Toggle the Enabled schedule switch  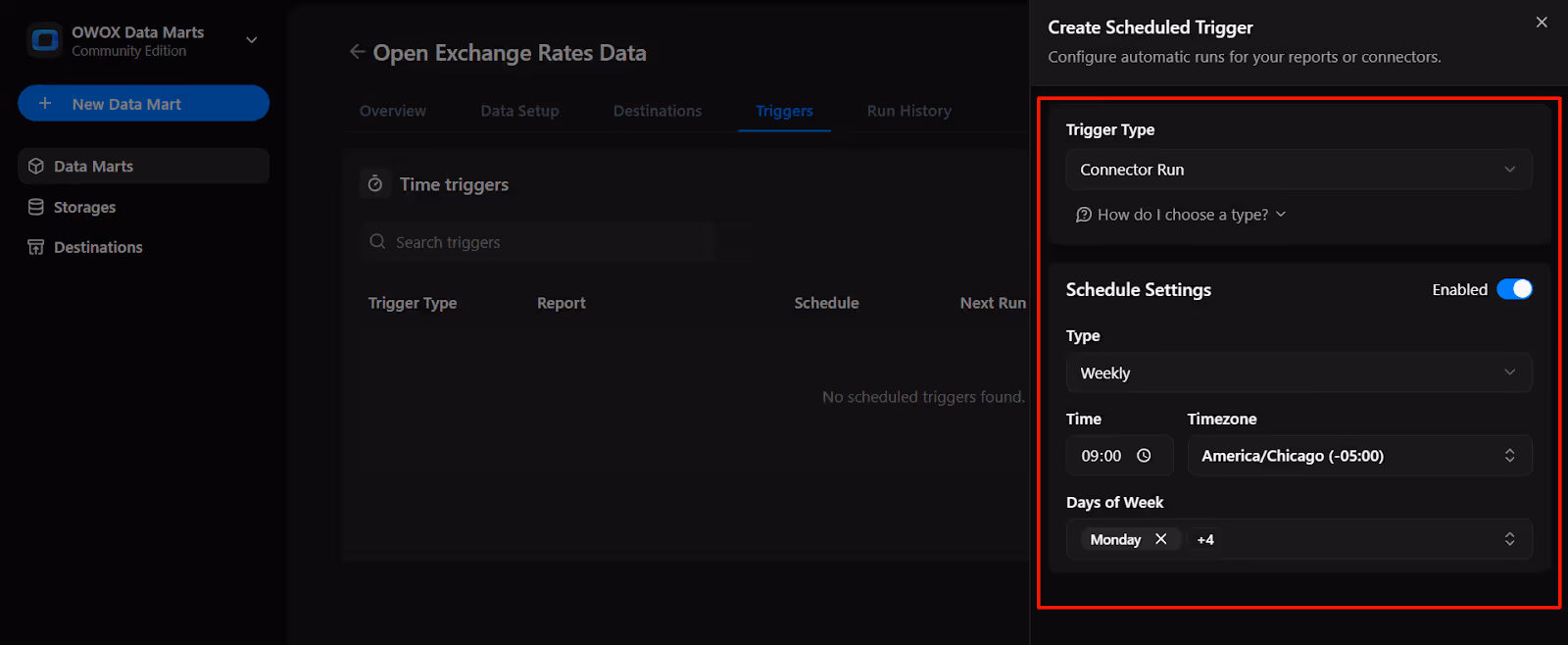1514,289
